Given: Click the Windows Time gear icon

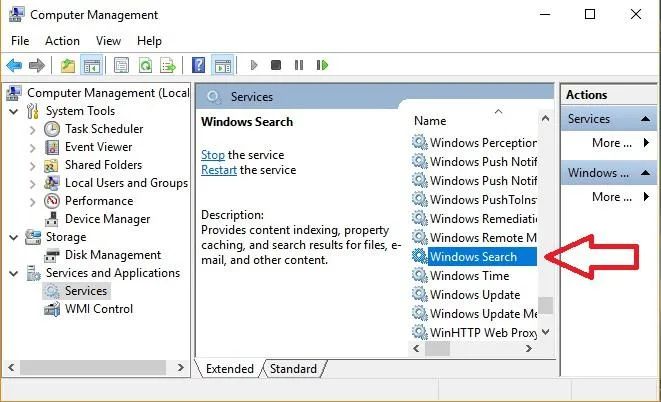Looking at the screenshot, I should point(419,276).
